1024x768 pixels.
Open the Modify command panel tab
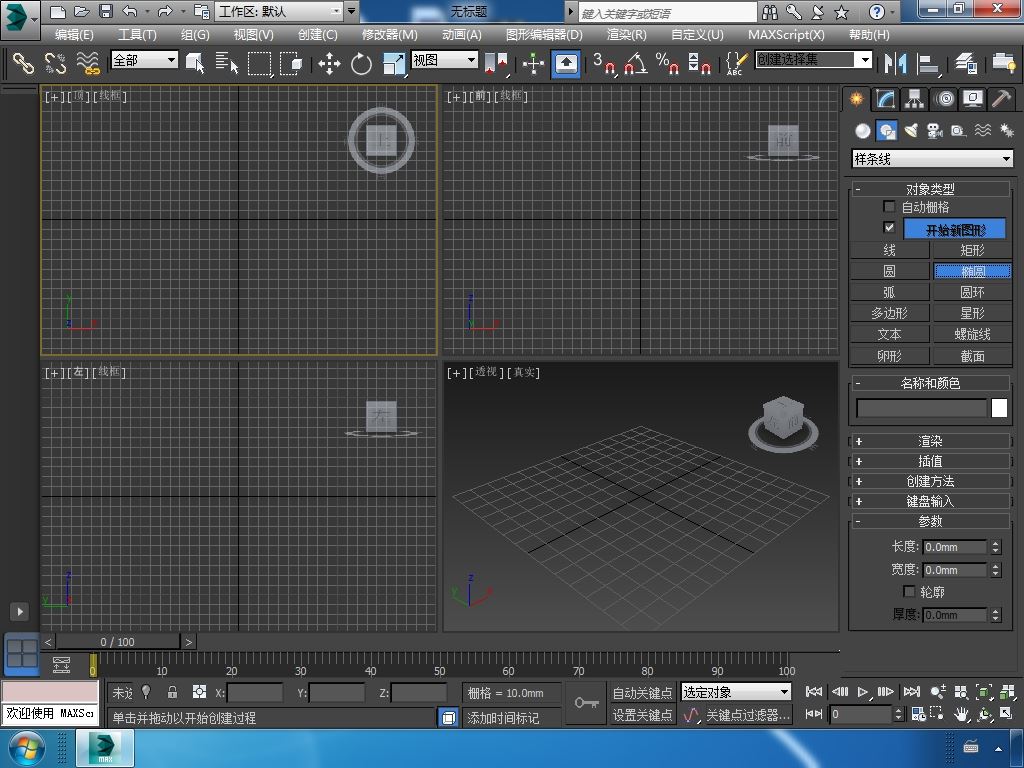pos(885,99)
